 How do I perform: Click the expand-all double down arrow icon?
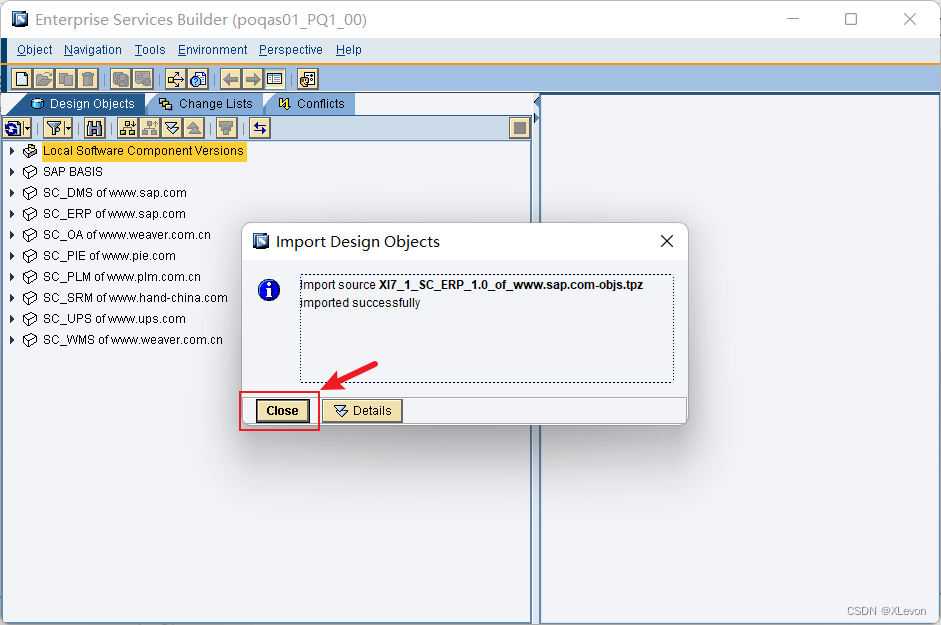(x=172, y=128)
